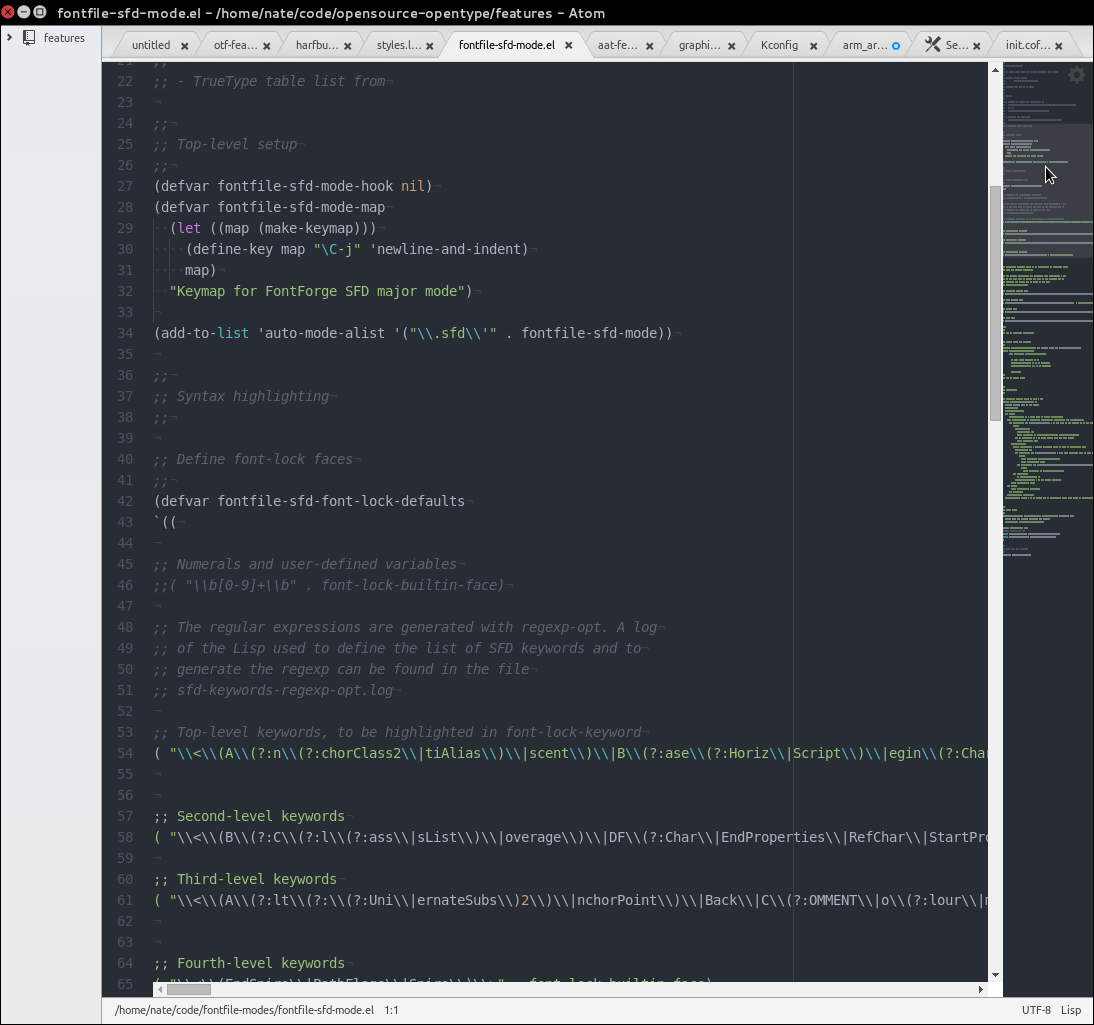Change the Lisp grammar in status bar
The height and width of the screenshot is (1025, 1094).
(1070, 1010)
